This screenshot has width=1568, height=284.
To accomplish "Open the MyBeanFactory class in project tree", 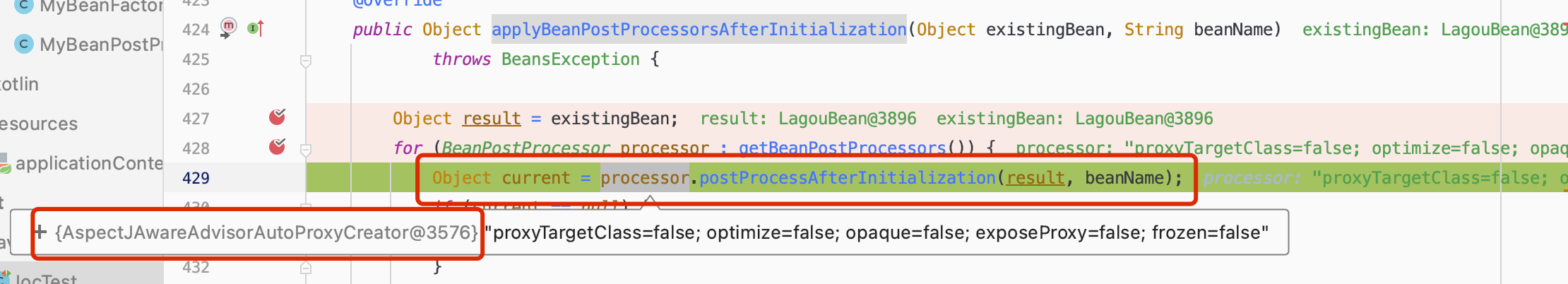I will pyautogui.click(x=100, y=7).
